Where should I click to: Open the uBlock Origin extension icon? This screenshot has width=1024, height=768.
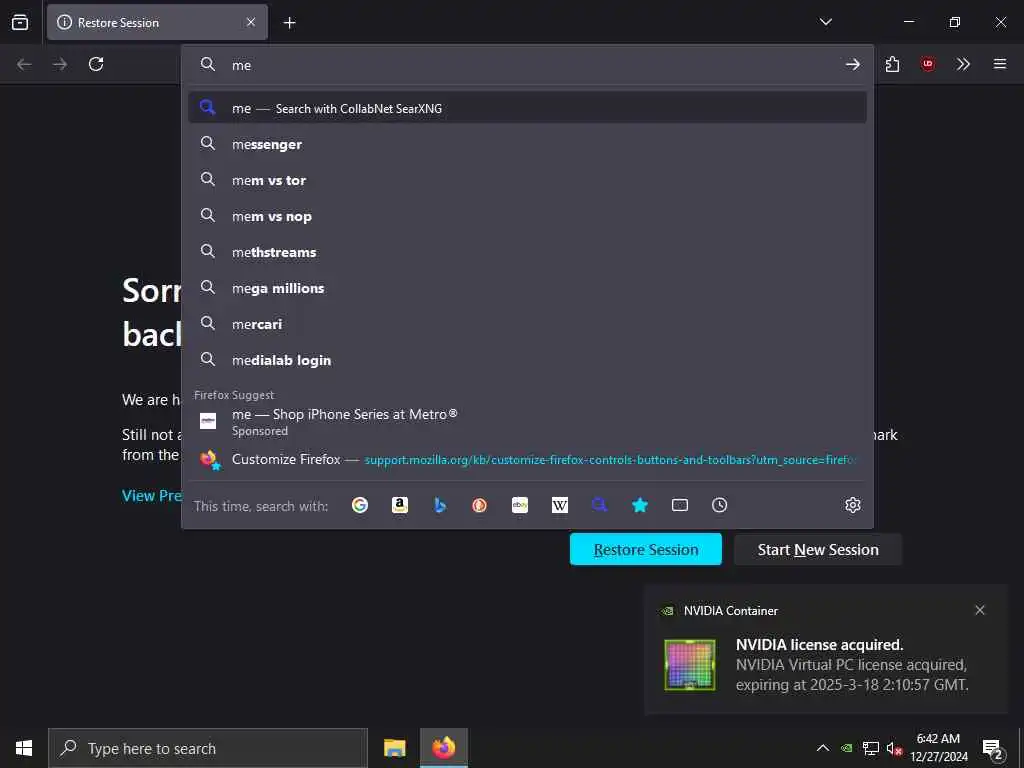pyautogui.click(x=927, y=64)
